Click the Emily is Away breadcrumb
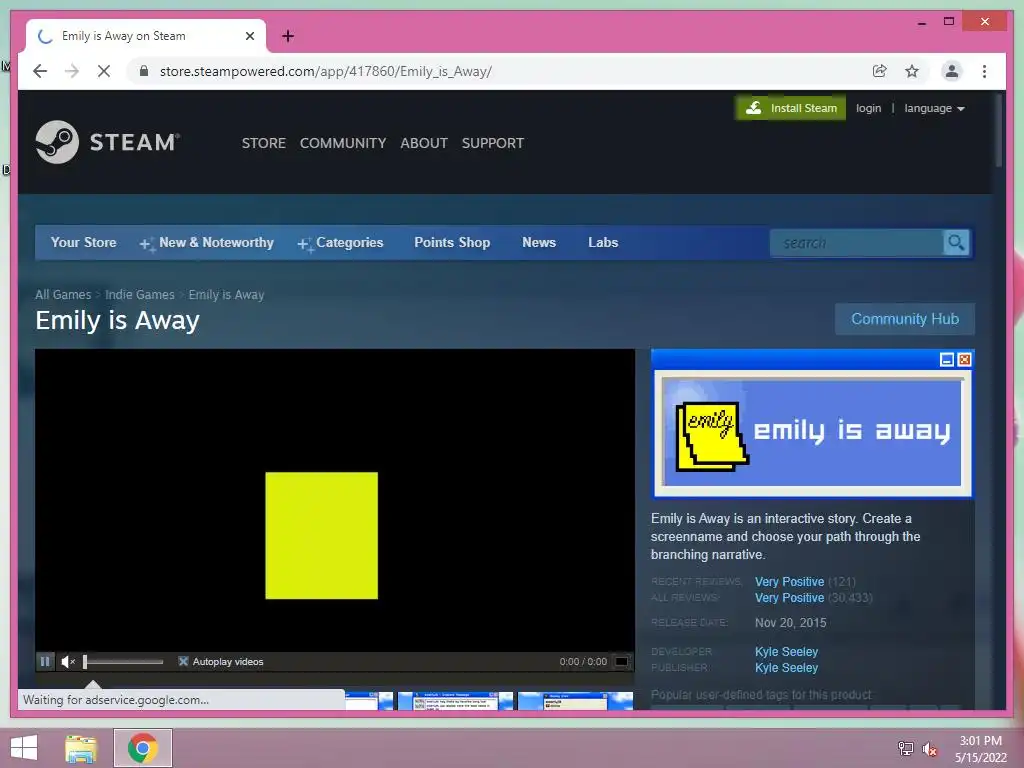Screen dimensions: 1024x768 pos(227,295)
